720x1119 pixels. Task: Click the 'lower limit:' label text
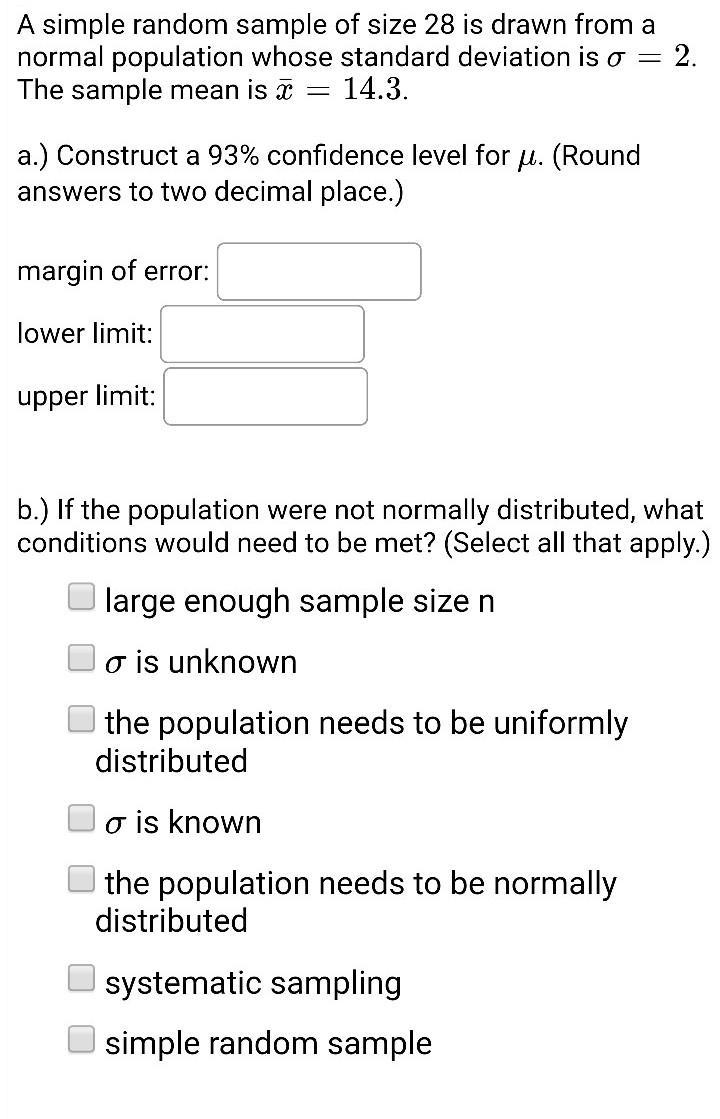[85, 334]
